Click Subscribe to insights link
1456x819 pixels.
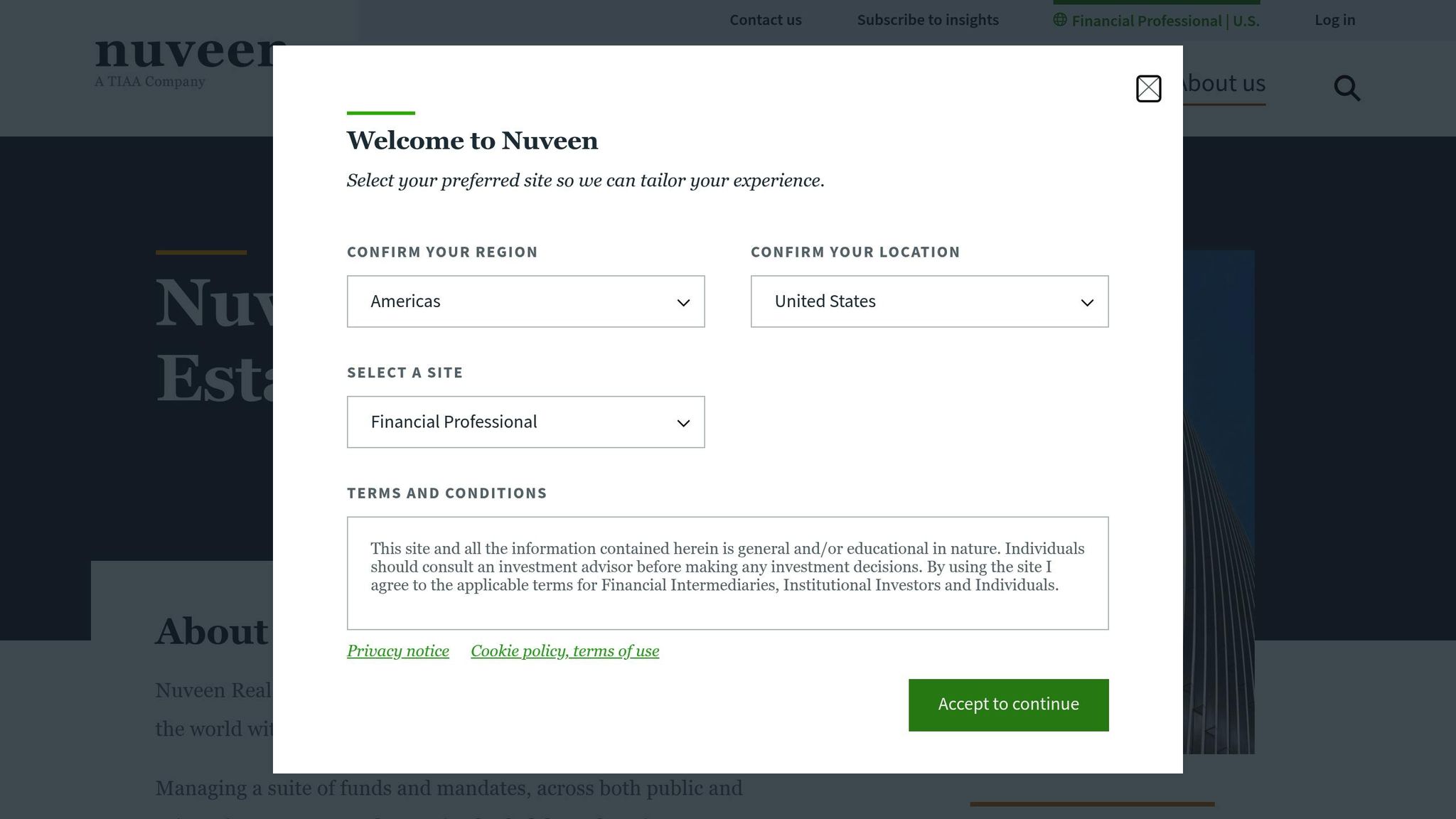pyautogui.click(x=927, y=20)
